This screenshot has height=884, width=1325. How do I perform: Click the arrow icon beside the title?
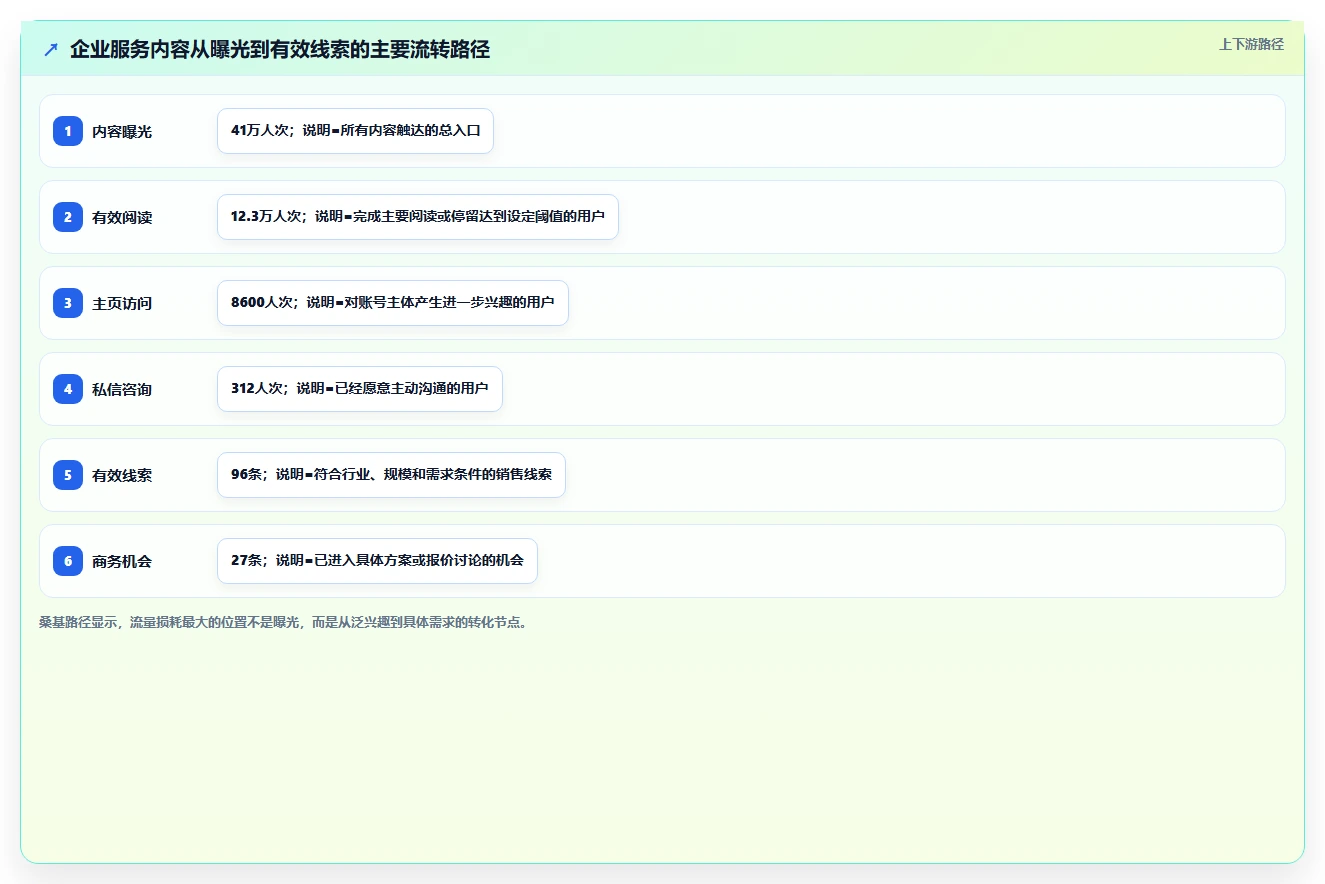pos(51,50)
